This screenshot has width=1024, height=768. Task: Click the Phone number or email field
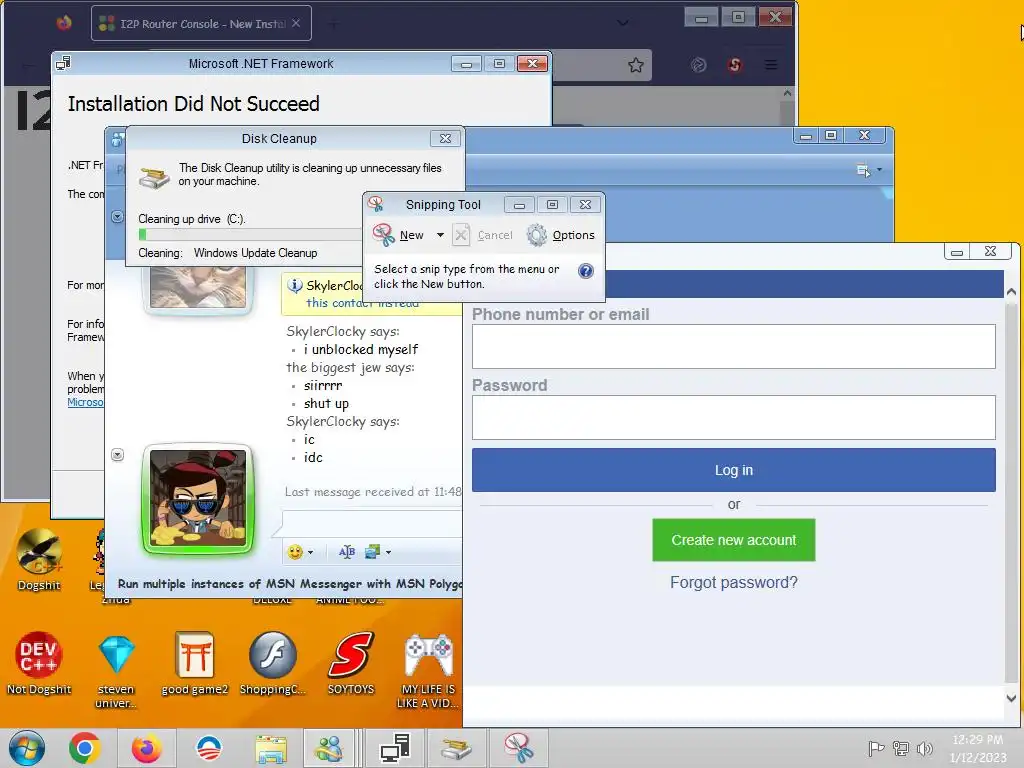point(733,346)
